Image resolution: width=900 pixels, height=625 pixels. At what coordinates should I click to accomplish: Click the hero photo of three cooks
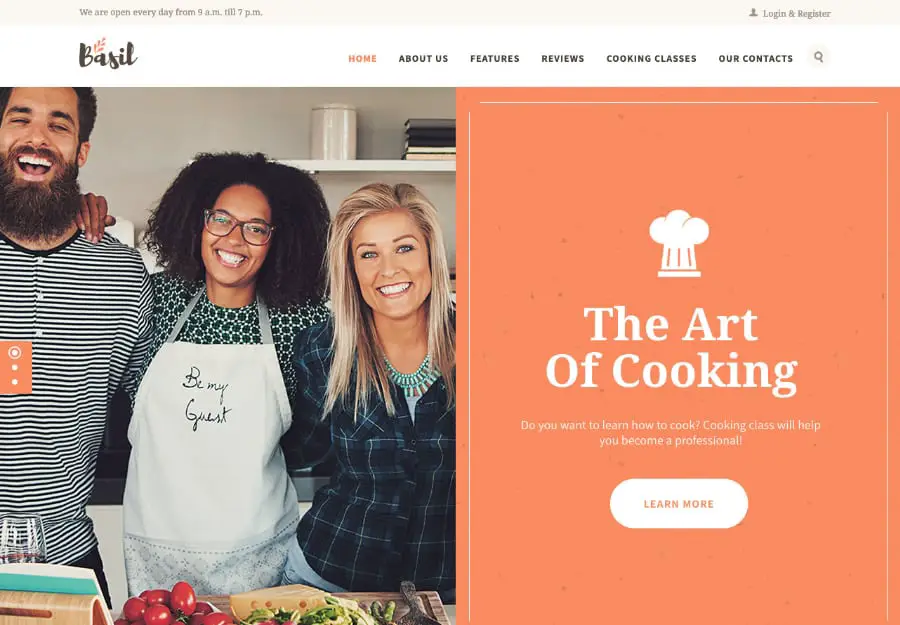[228, 356]
